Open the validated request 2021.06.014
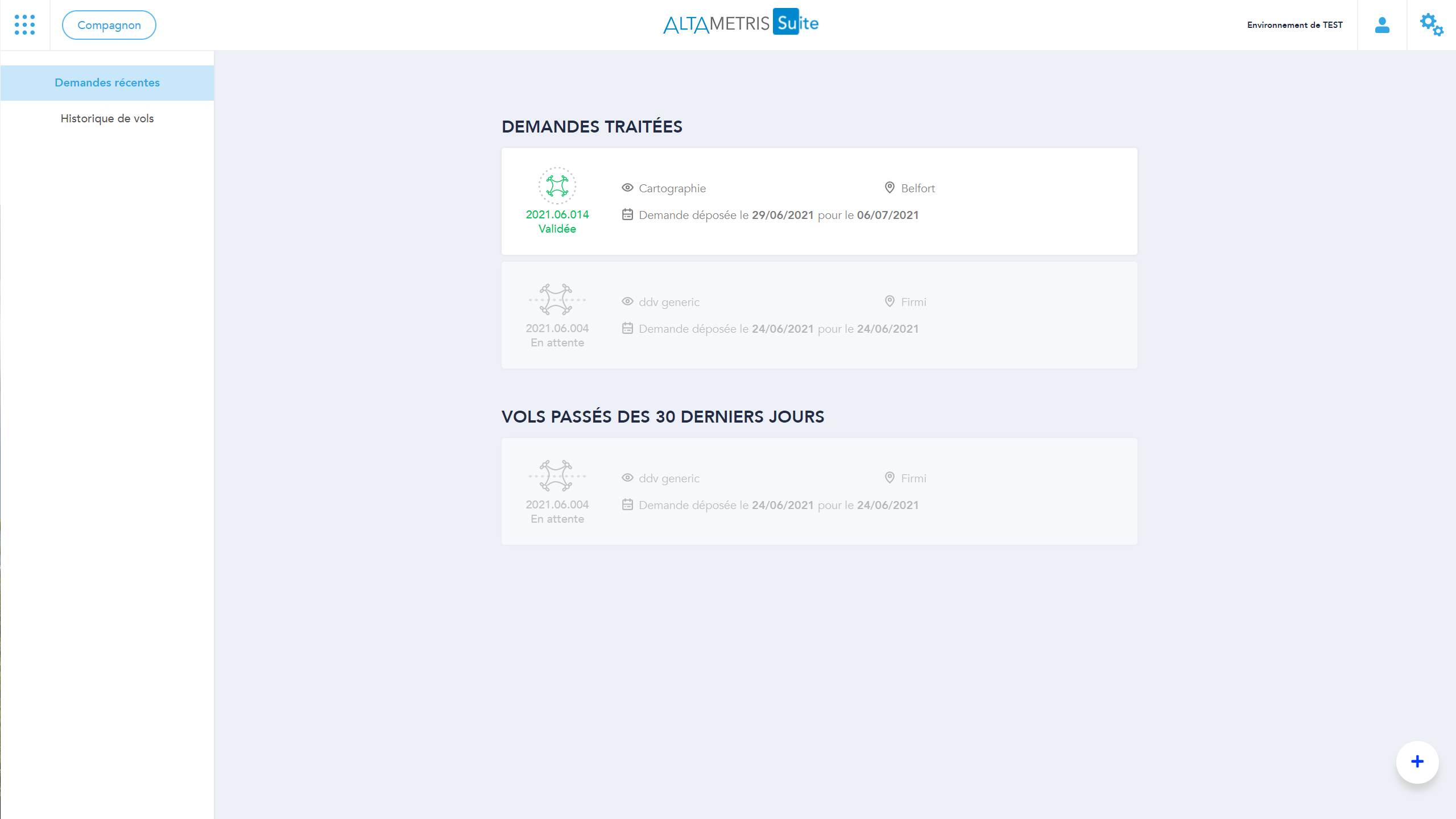 tap(819, 201)
